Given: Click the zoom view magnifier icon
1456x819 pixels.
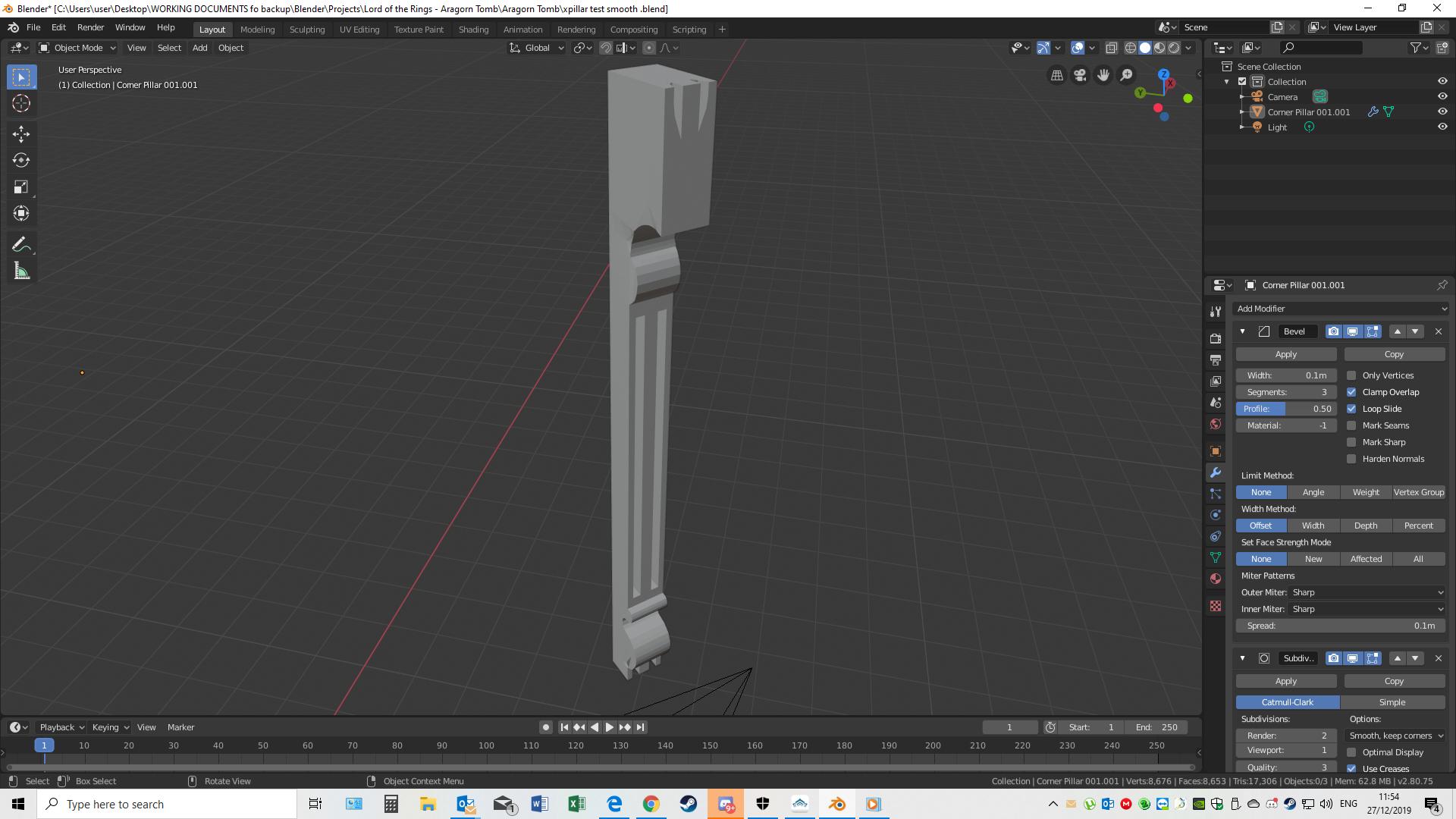Looking at the screenshot, I should click(x=1127, y=75).
